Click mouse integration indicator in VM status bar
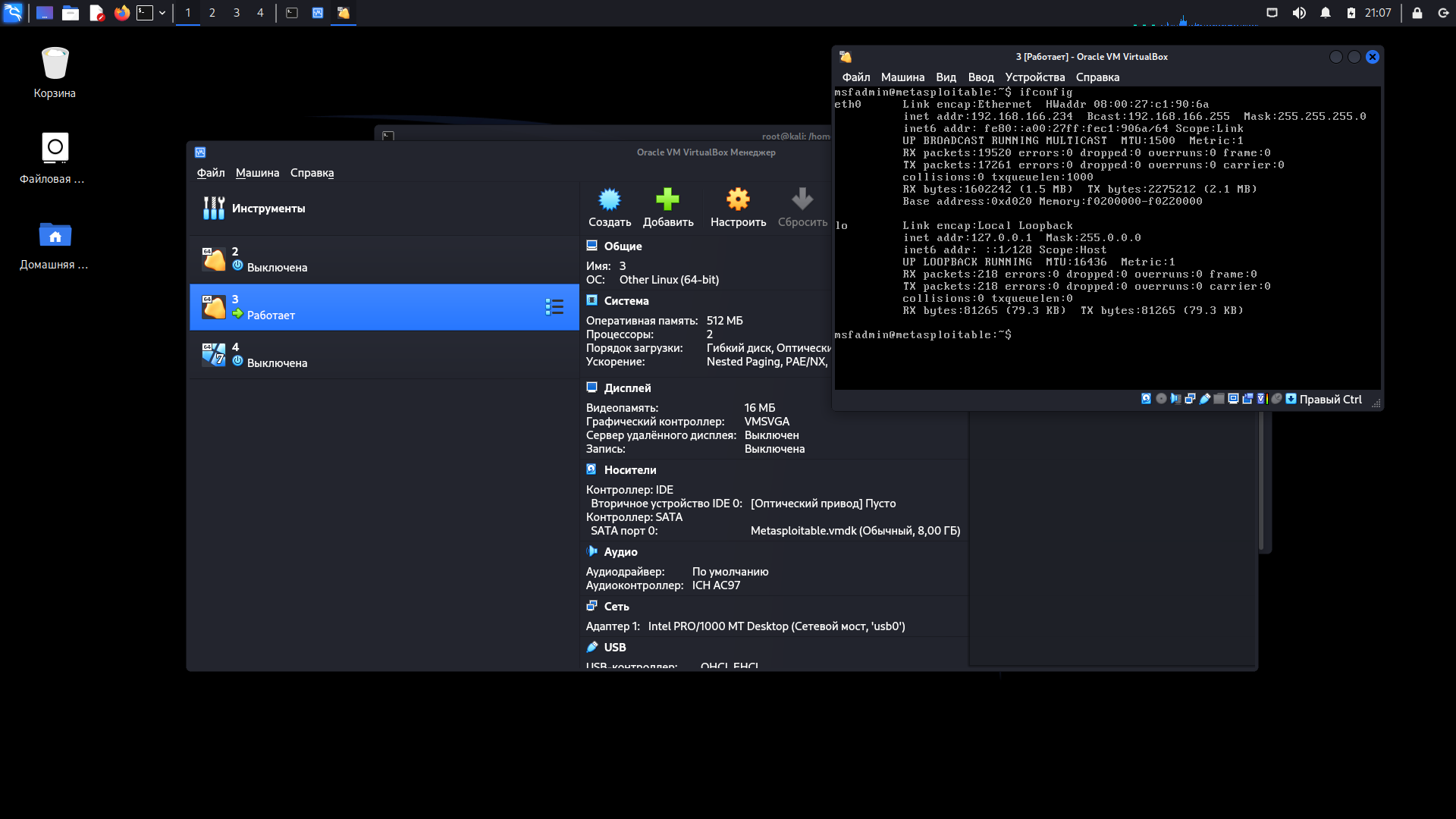This screenshot has width=1456, height=819. click(1276, 399)
